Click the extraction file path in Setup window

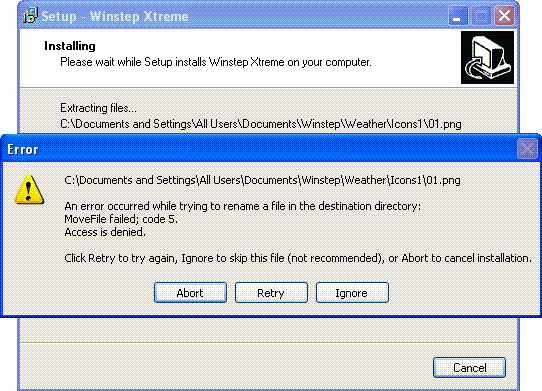(261, 124)
